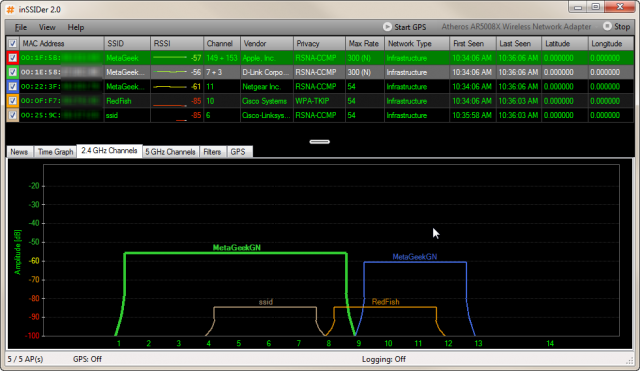The image size is (640, 371).
Task: Select the D-Link Corpo... vendor cell
Action: click(x=267, y=72)
